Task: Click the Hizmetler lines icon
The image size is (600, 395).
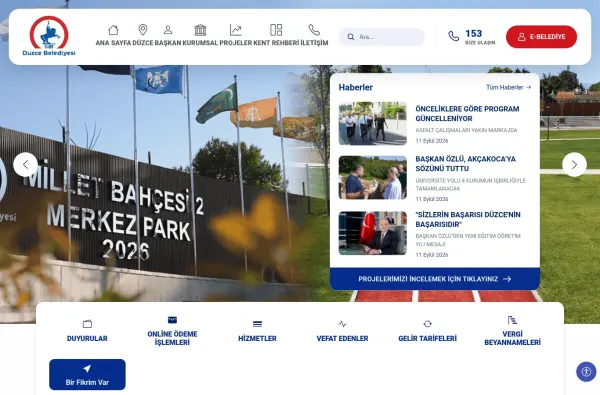Action: (x=258, y=324)
